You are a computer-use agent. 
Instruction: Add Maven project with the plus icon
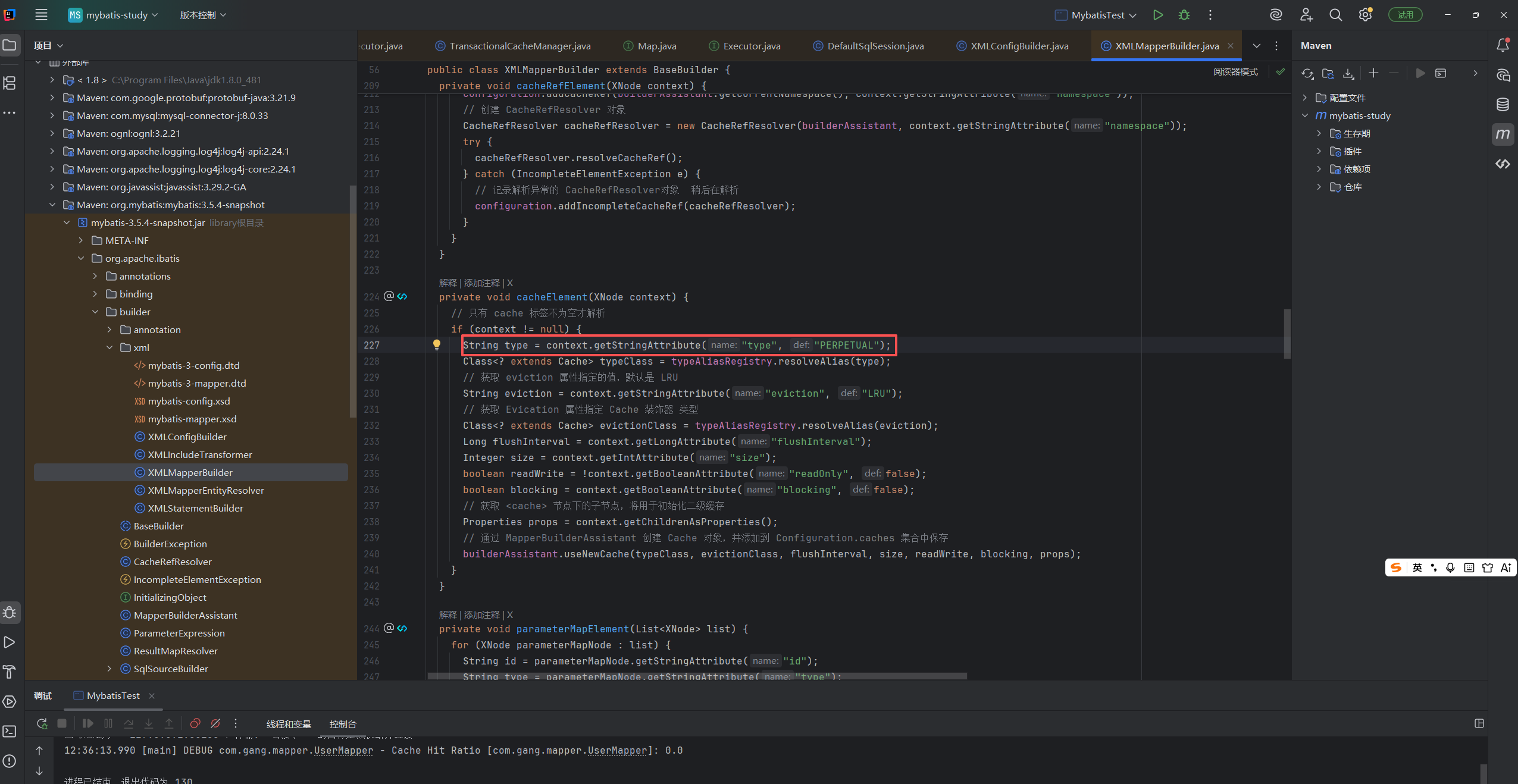click(1373, 73)
